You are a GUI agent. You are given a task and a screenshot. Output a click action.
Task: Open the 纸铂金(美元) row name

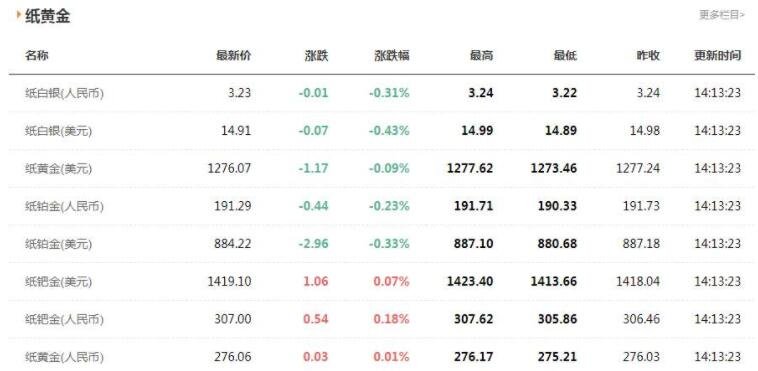click(x=58, y=244)
